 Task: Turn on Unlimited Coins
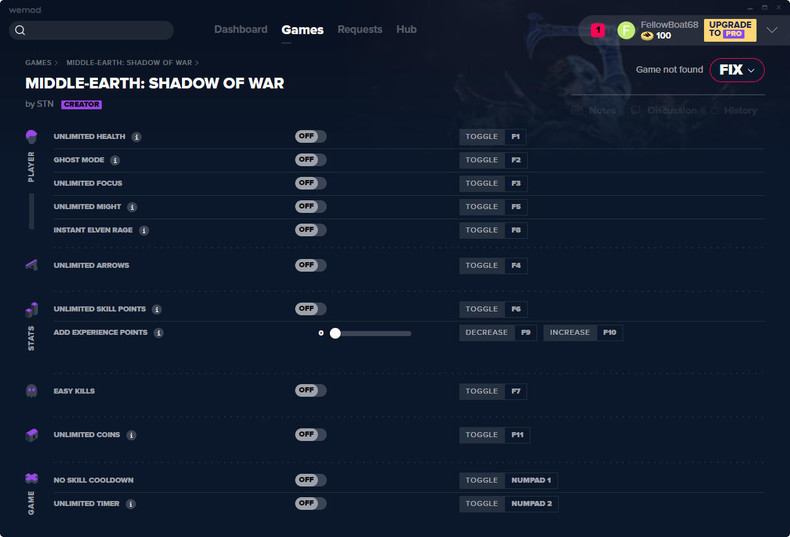click(310, 434)
